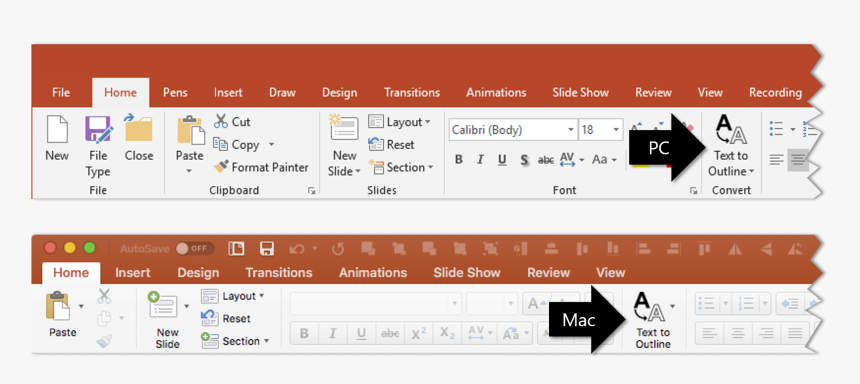The image size is (860, 384).
Task: Click the PC ribbon center align icon
Action: click(799, 160)
